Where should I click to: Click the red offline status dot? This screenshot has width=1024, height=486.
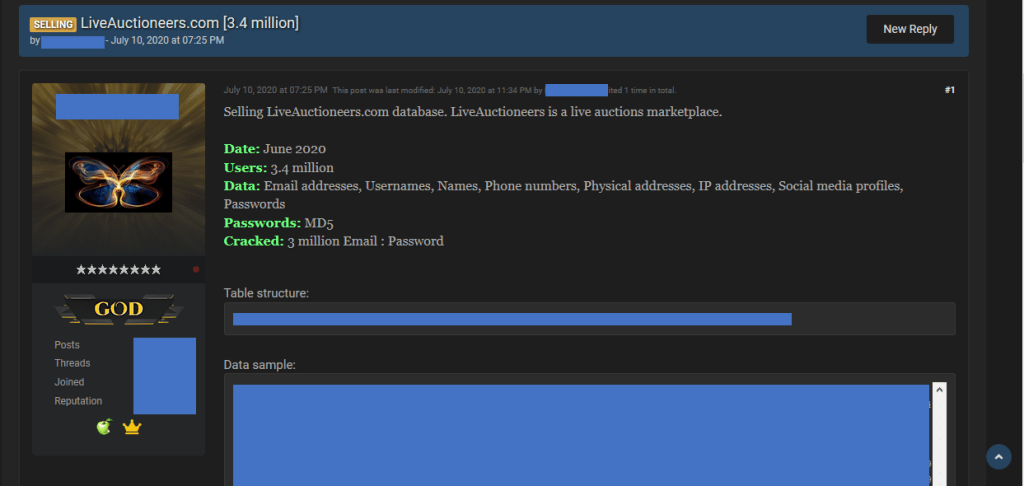[x=196, y=269]
